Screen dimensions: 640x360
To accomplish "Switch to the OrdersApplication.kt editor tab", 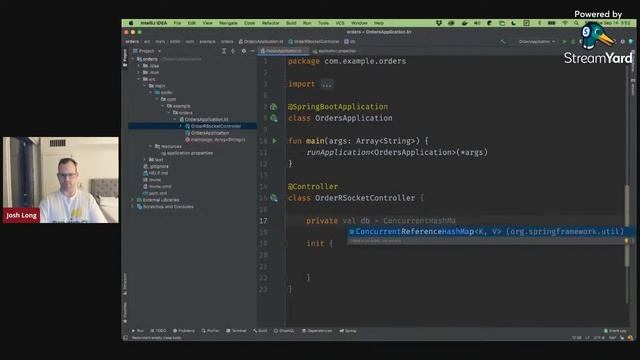I will click(x=284, y=51).
